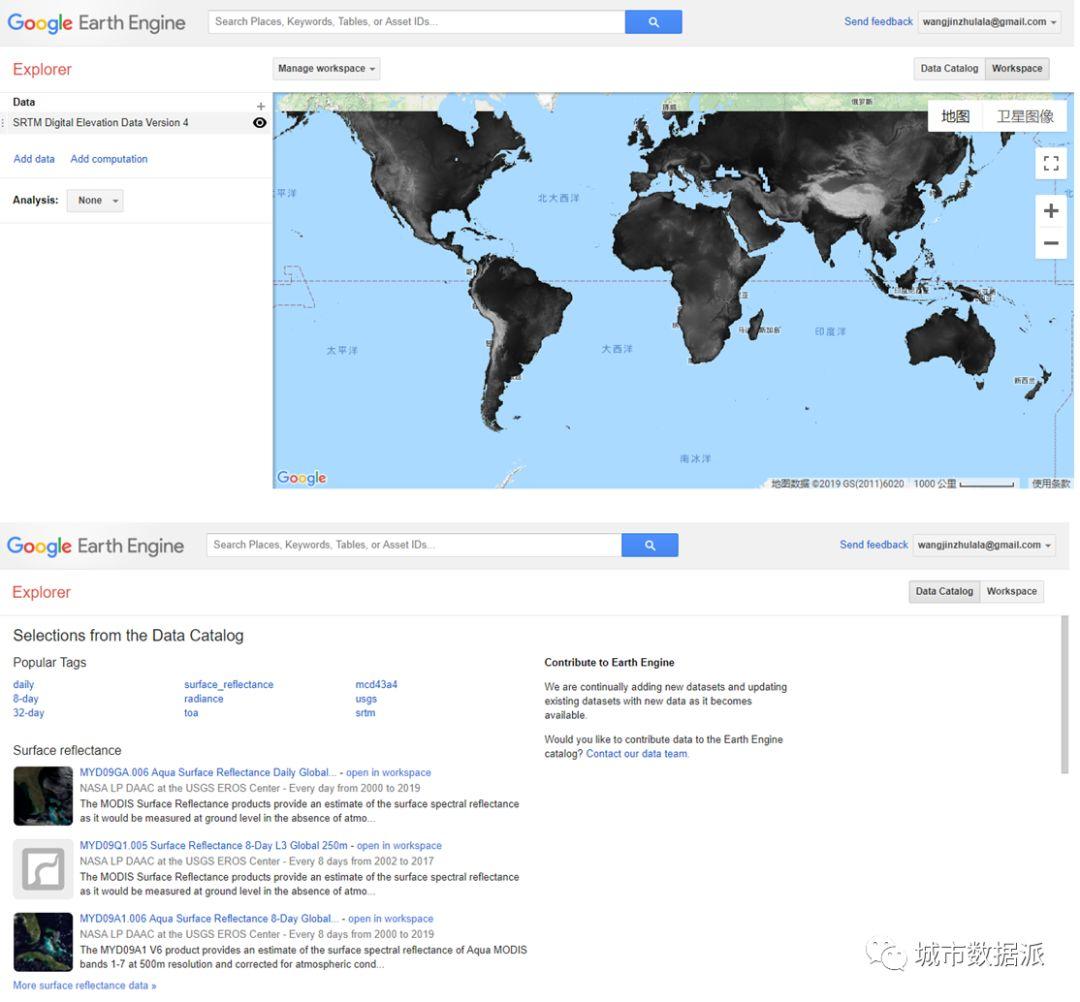Select the daily popular tag
Viewport: 1080px width, 1002px height.
[x=23, y=685]
